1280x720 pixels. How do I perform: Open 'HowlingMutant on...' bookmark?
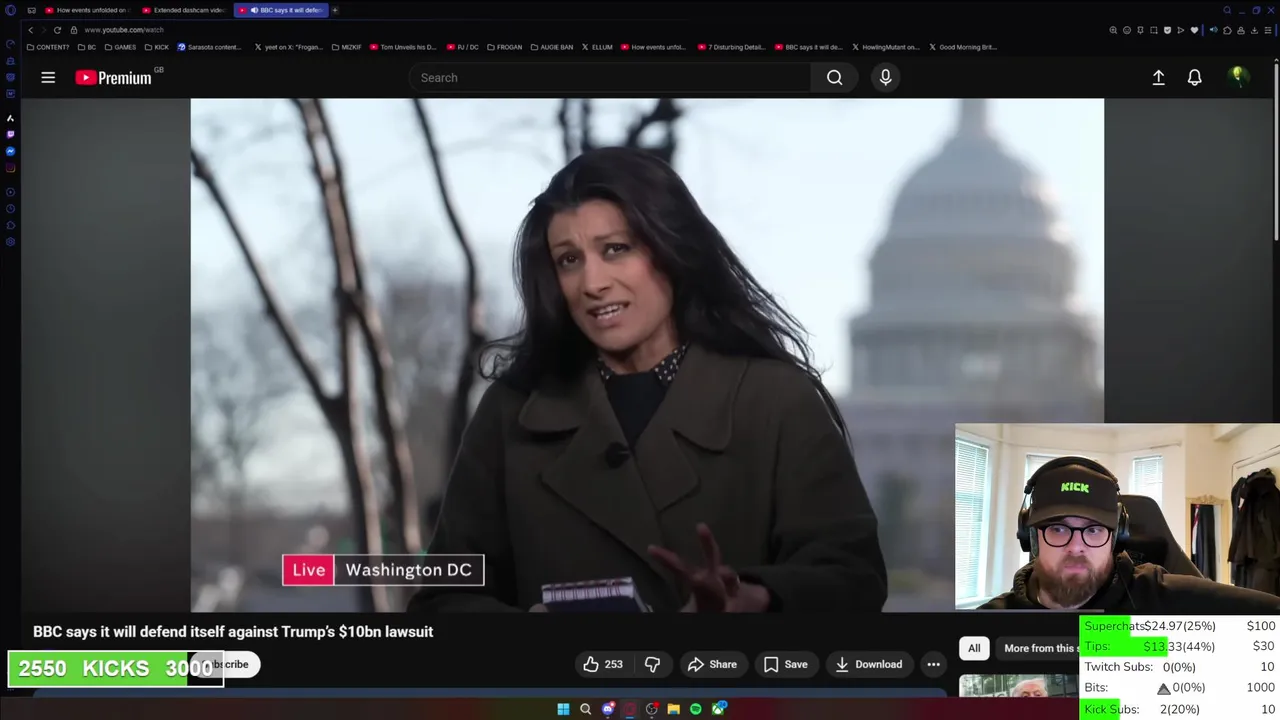pos(885,47)
